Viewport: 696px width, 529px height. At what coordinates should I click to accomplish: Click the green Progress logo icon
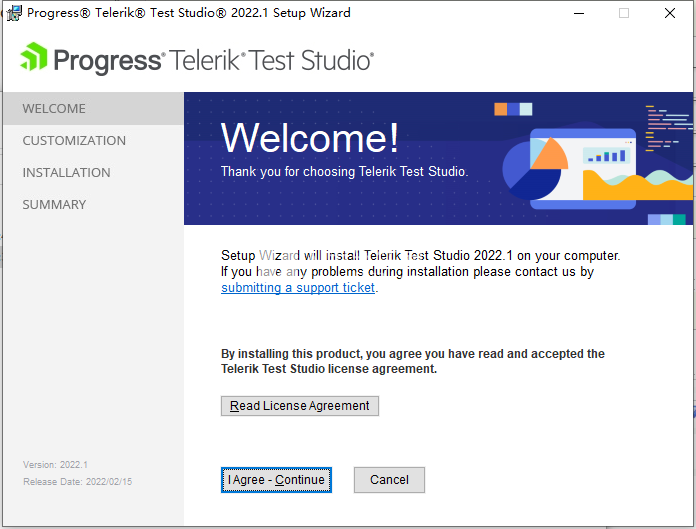[33, 58]
